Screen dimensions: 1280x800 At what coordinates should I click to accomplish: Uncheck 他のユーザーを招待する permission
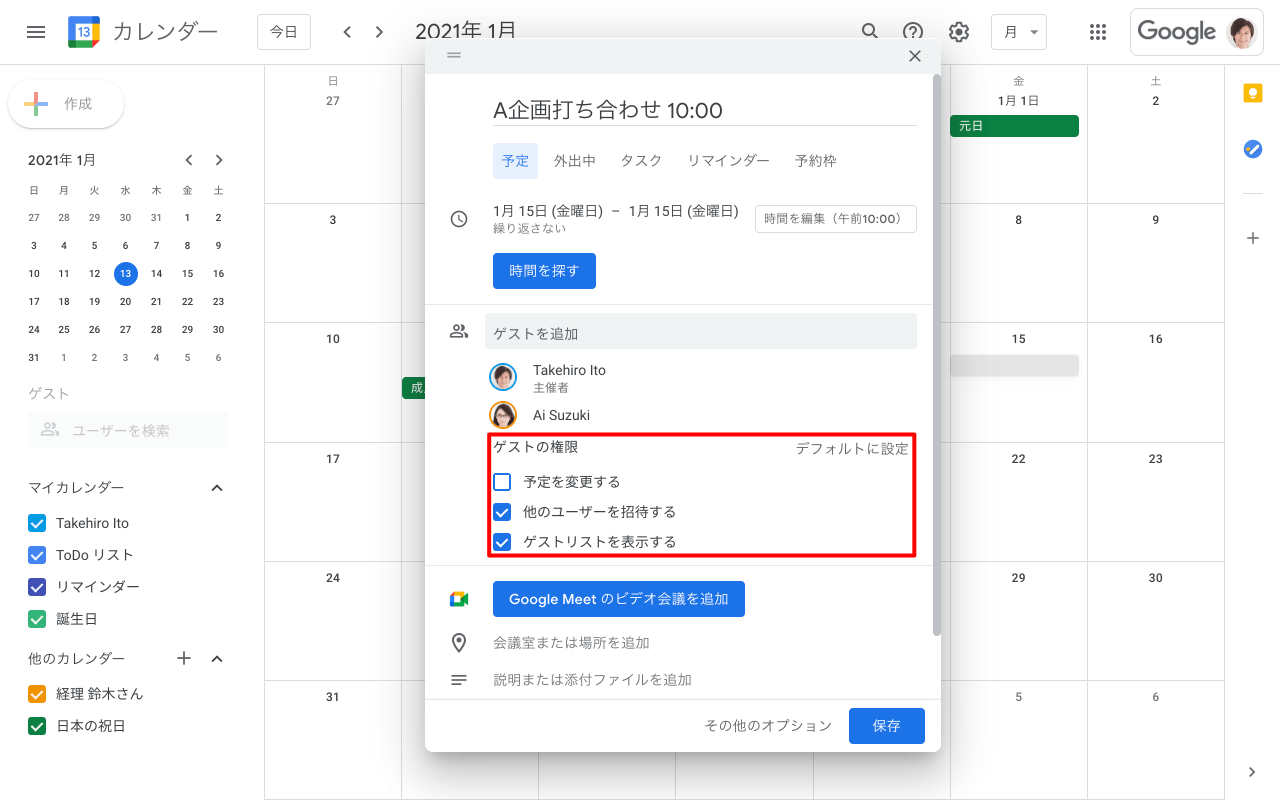point(502,512)
